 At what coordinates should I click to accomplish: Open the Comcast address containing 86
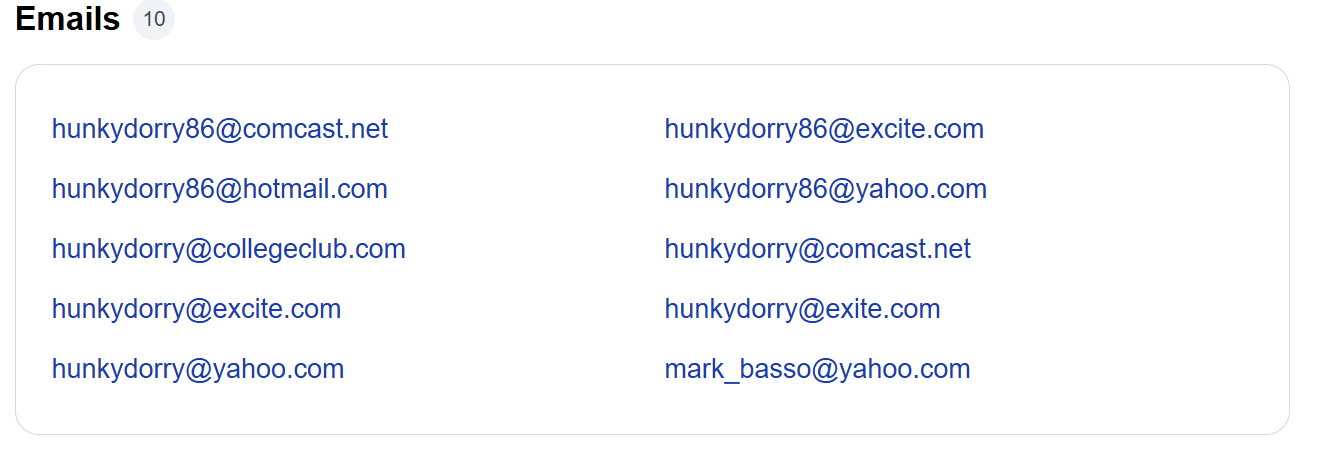[x=220, y=129]
